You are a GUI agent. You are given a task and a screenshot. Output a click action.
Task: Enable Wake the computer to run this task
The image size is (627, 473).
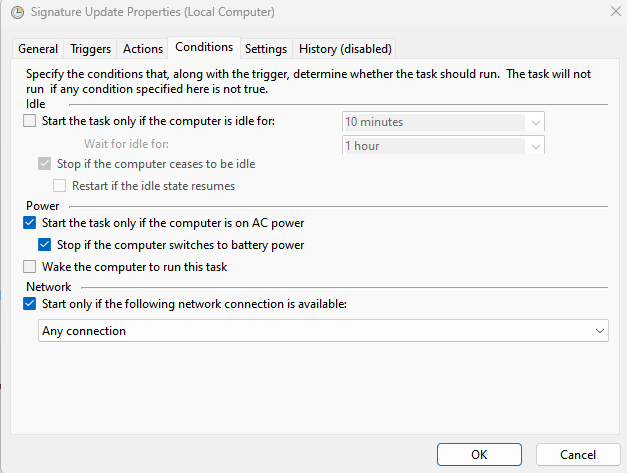pos(30,267)
